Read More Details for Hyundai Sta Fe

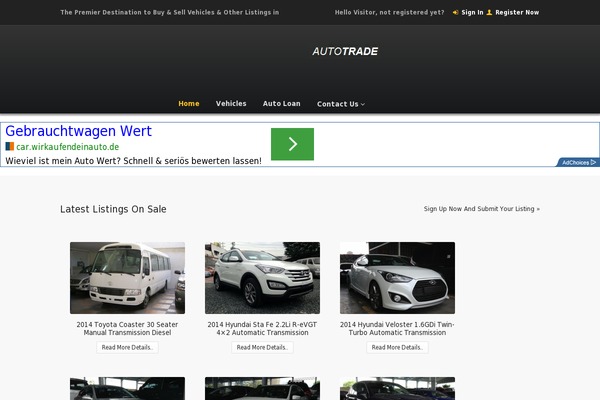tap(262, 348)
